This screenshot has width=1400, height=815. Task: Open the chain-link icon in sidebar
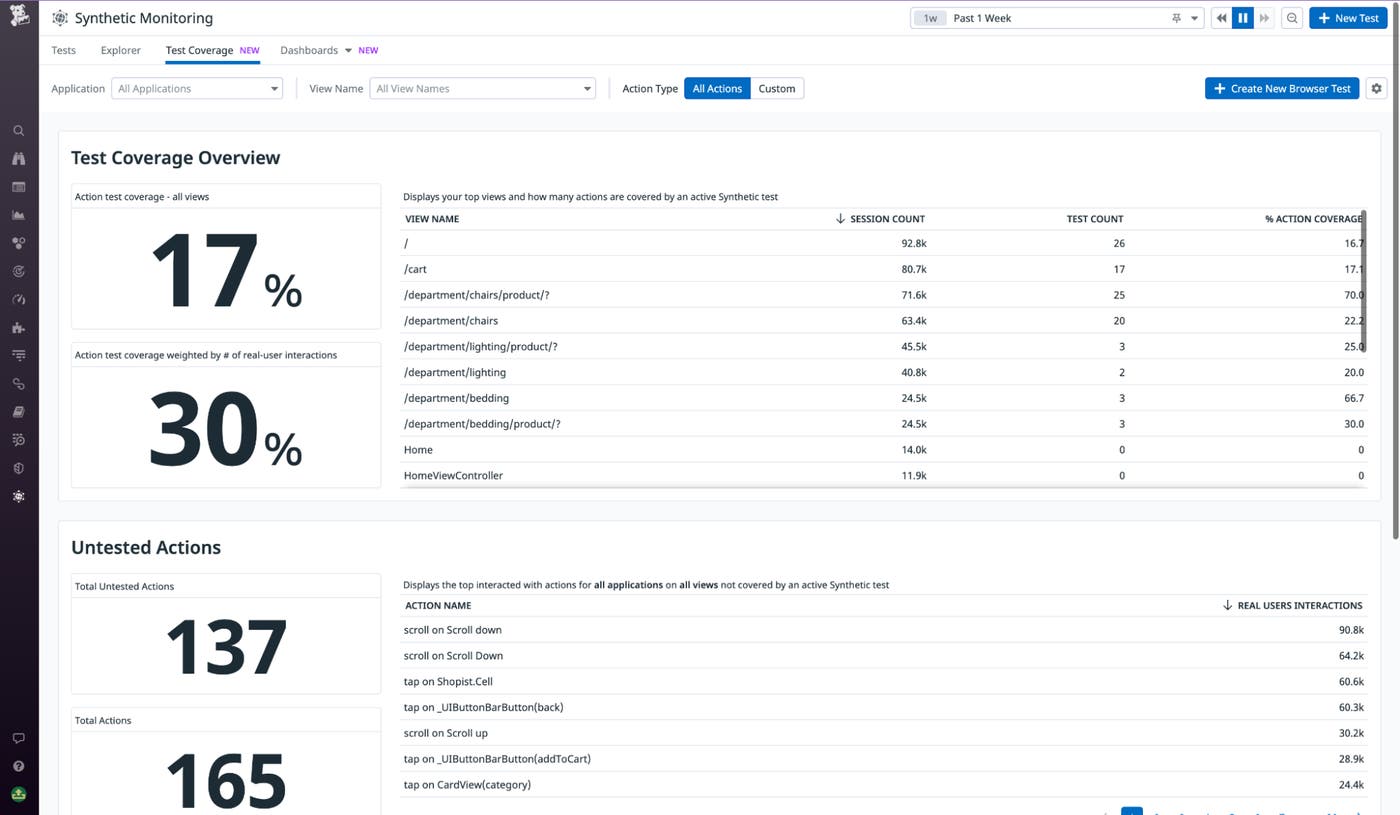(19, 384)
